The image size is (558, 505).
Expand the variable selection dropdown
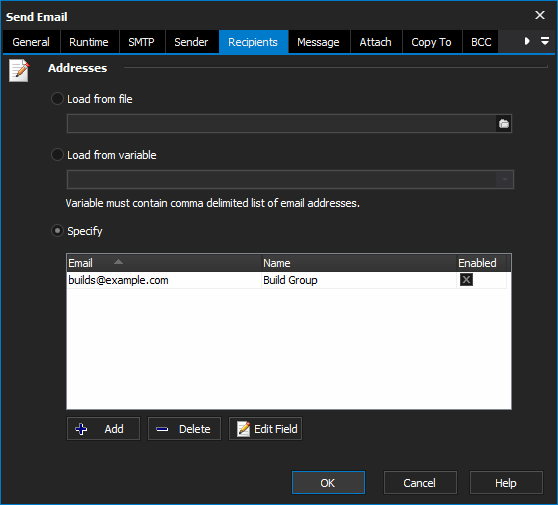pyautogui.click(x=505, y=179)
